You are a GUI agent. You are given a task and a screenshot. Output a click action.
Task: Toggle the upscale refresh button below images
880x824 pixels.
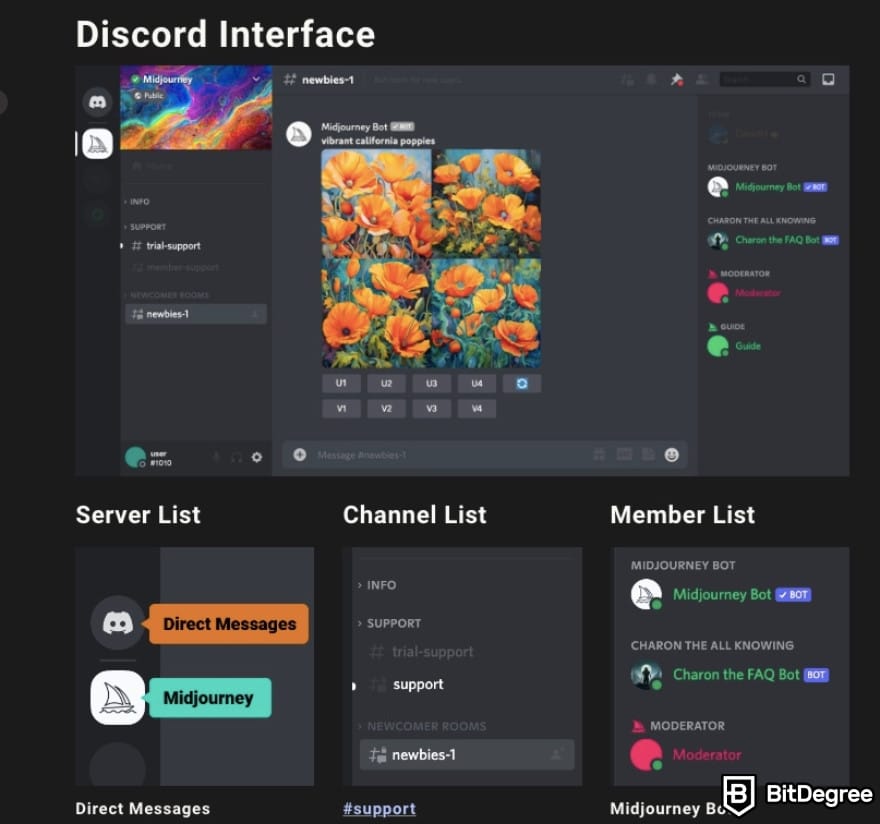click(x=521, y=383)
